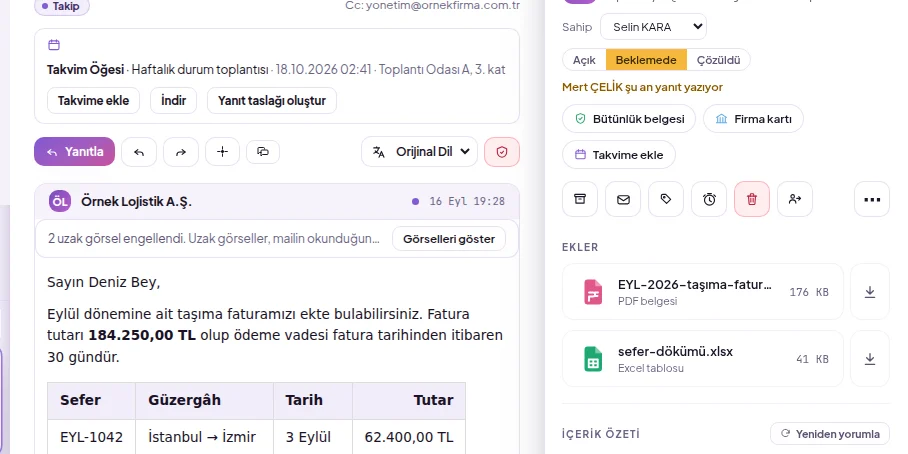Archive the conversation using the box icon
Screen dimensions: 908x454
[x=580, y=199]
